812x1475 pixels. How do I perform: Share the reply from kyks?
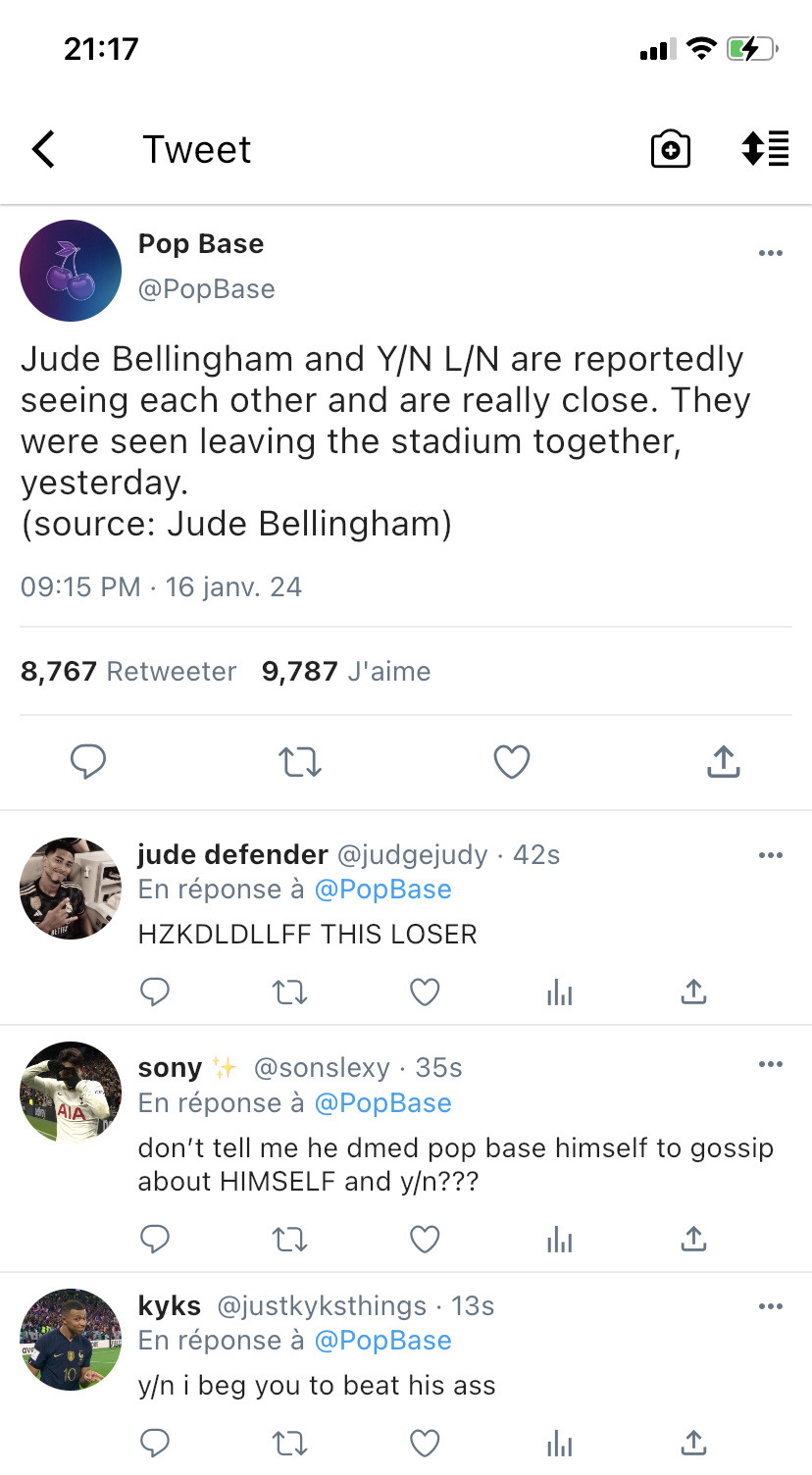pyautogui.click(x=693, y=1443)
